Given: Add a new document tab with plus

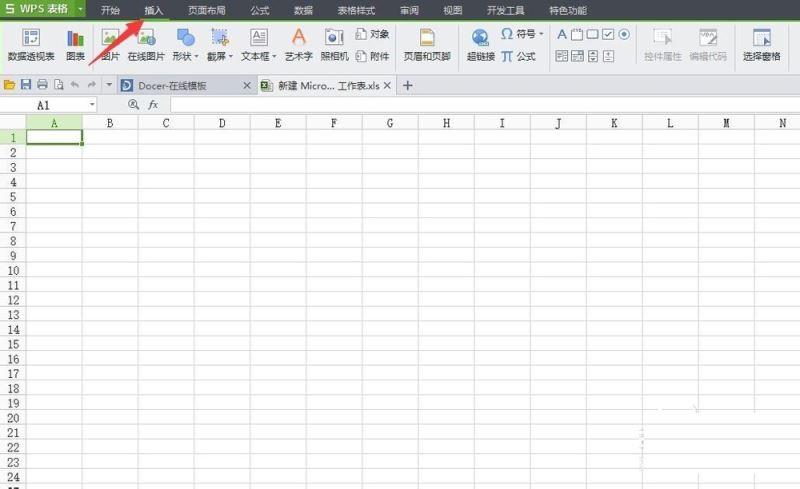Looking at the screenshot, I should coord(407,86).
